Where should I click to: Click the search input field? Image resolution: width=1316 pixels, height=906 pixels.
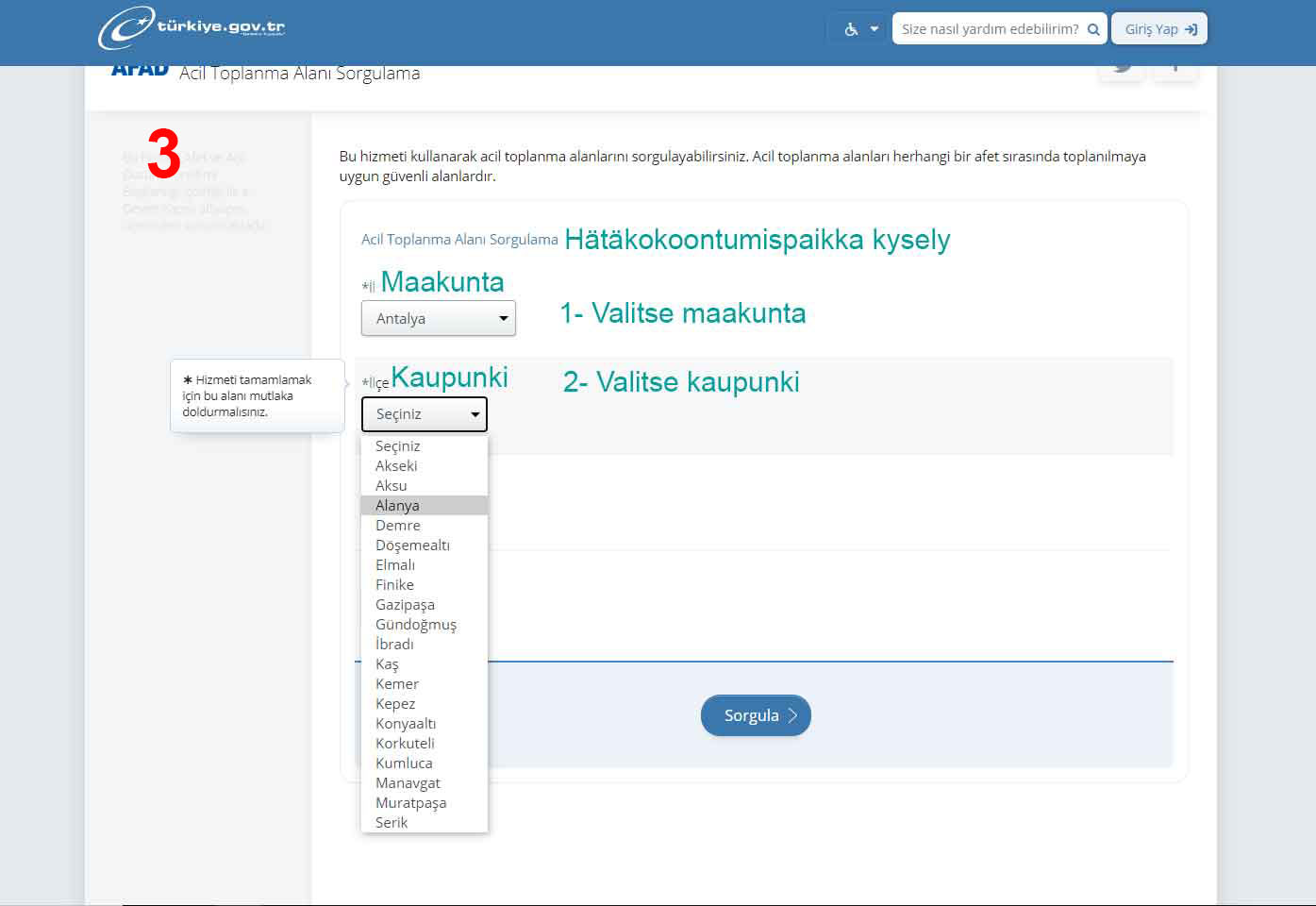[988, 29]
